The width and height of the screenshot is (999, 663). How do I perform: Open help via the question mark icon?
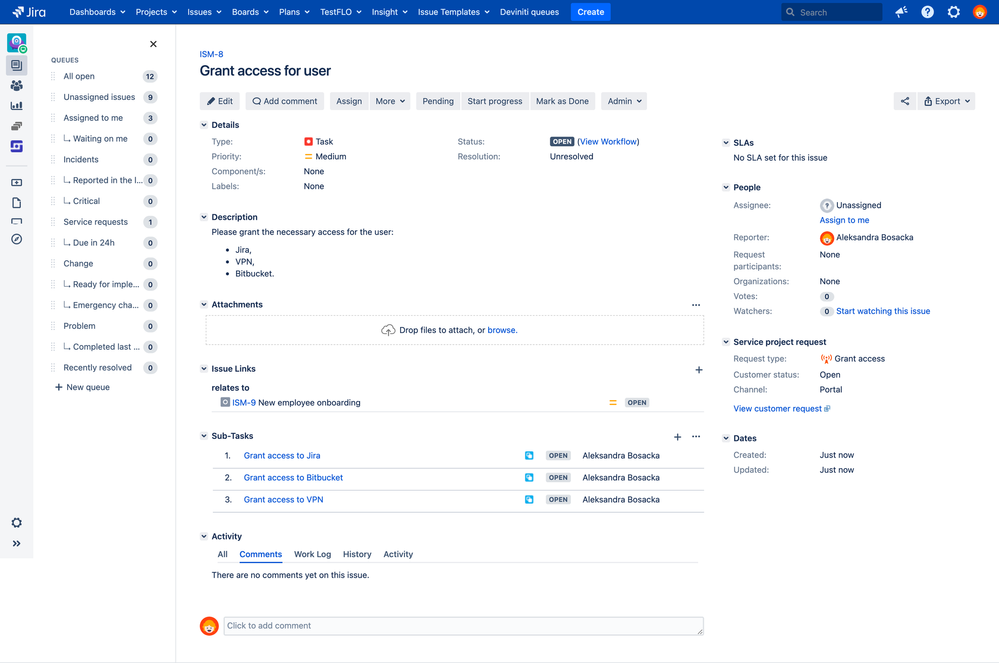(x=927, y=11)
